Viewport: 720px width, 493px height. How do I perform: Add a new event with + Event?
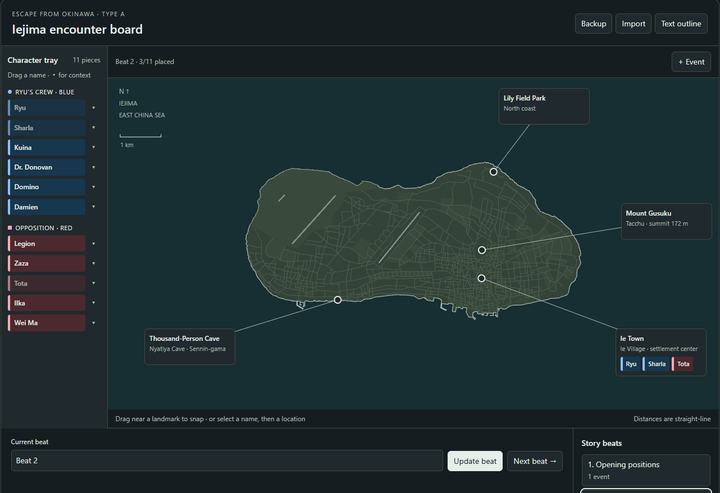point(691,62)
